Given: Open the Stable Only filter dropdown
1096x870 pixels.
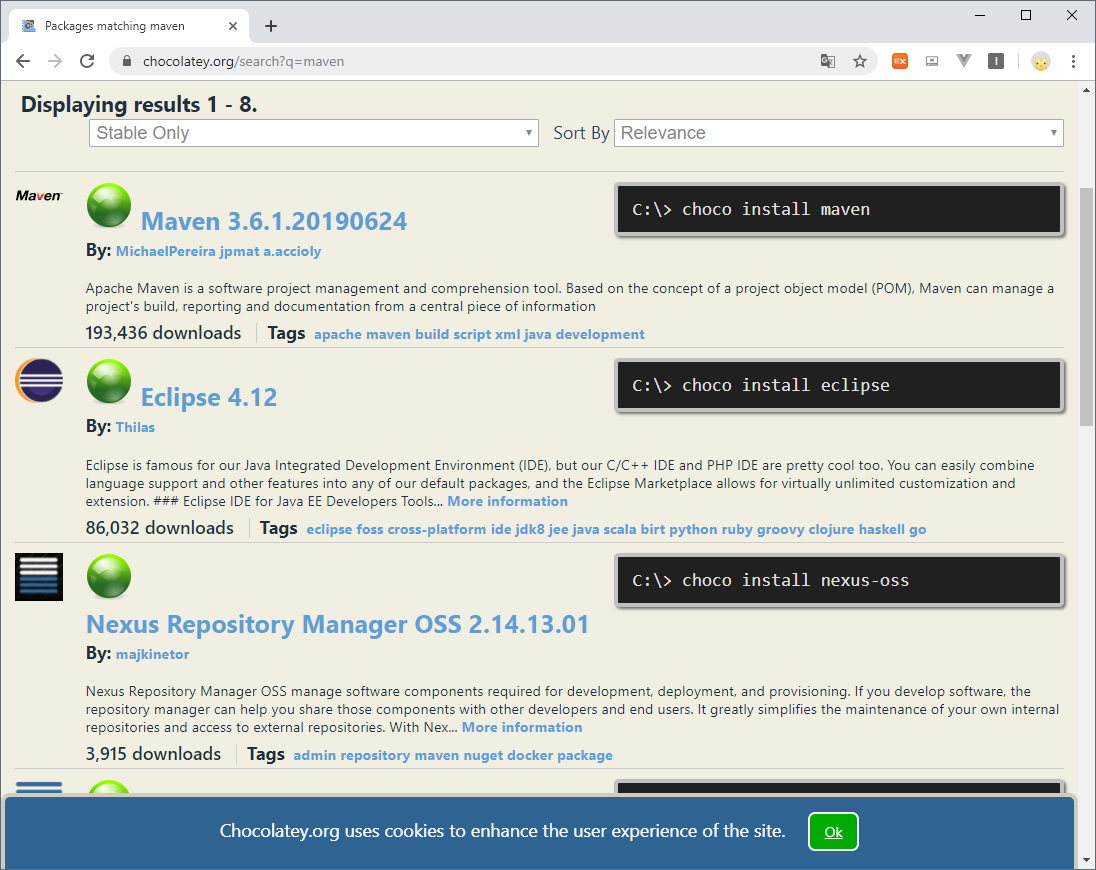Looking at the screenshot, I should pyautogui.click(x=314, y=133).
